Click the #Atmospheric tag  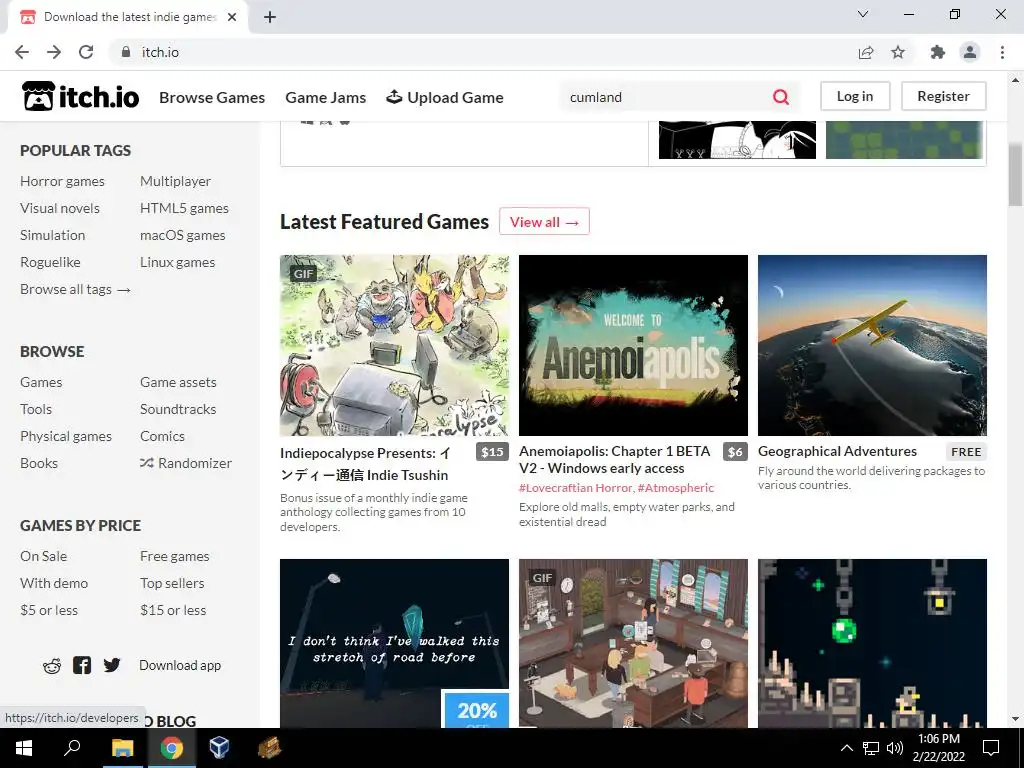click(x=676, y=488)
